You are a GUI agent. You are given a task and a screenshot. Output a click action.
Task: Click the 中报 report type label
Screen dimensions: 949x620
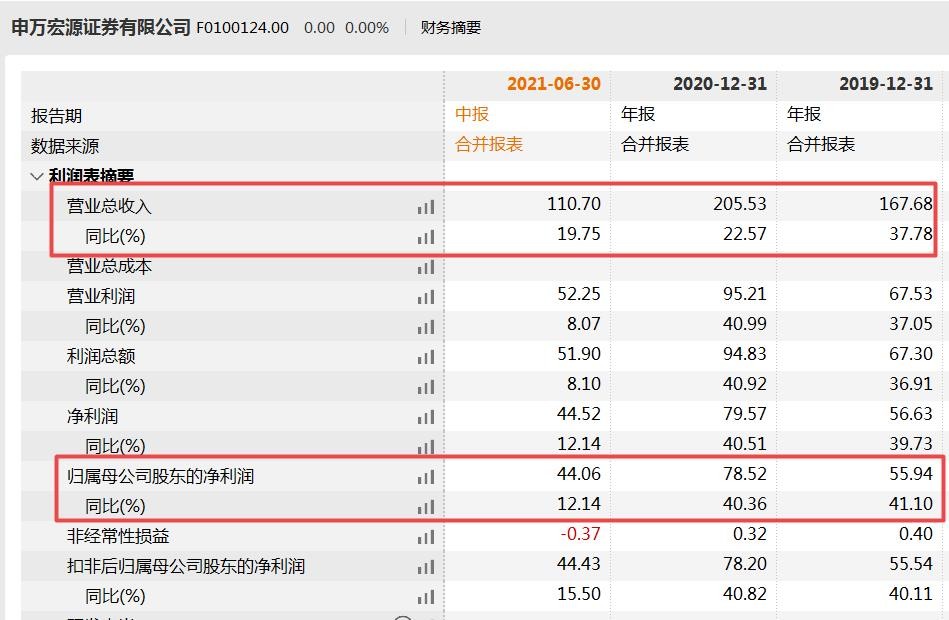click(x=477, y=114)
